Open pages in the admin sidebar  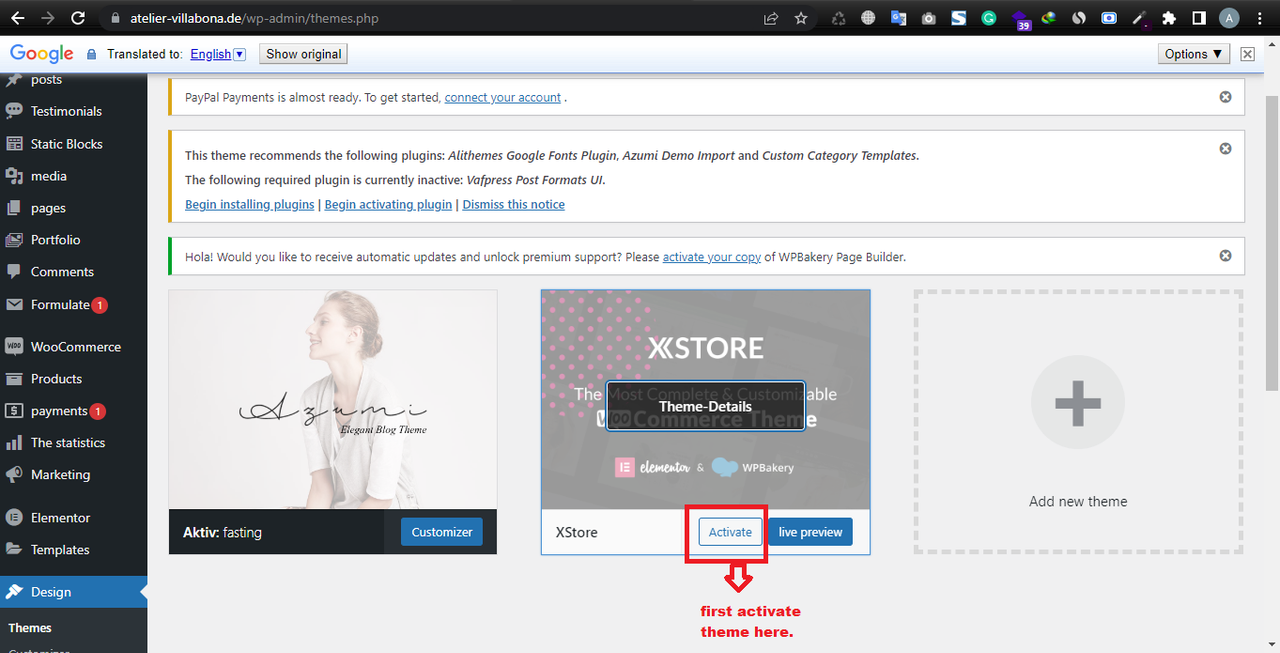[x=73, y=208]
